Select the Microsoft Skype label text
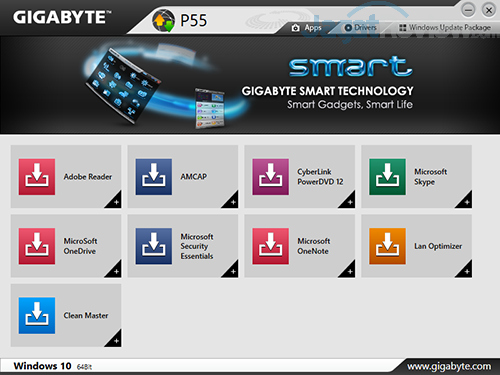This screenshot has height=375, width=500. [x=430, y=177]
